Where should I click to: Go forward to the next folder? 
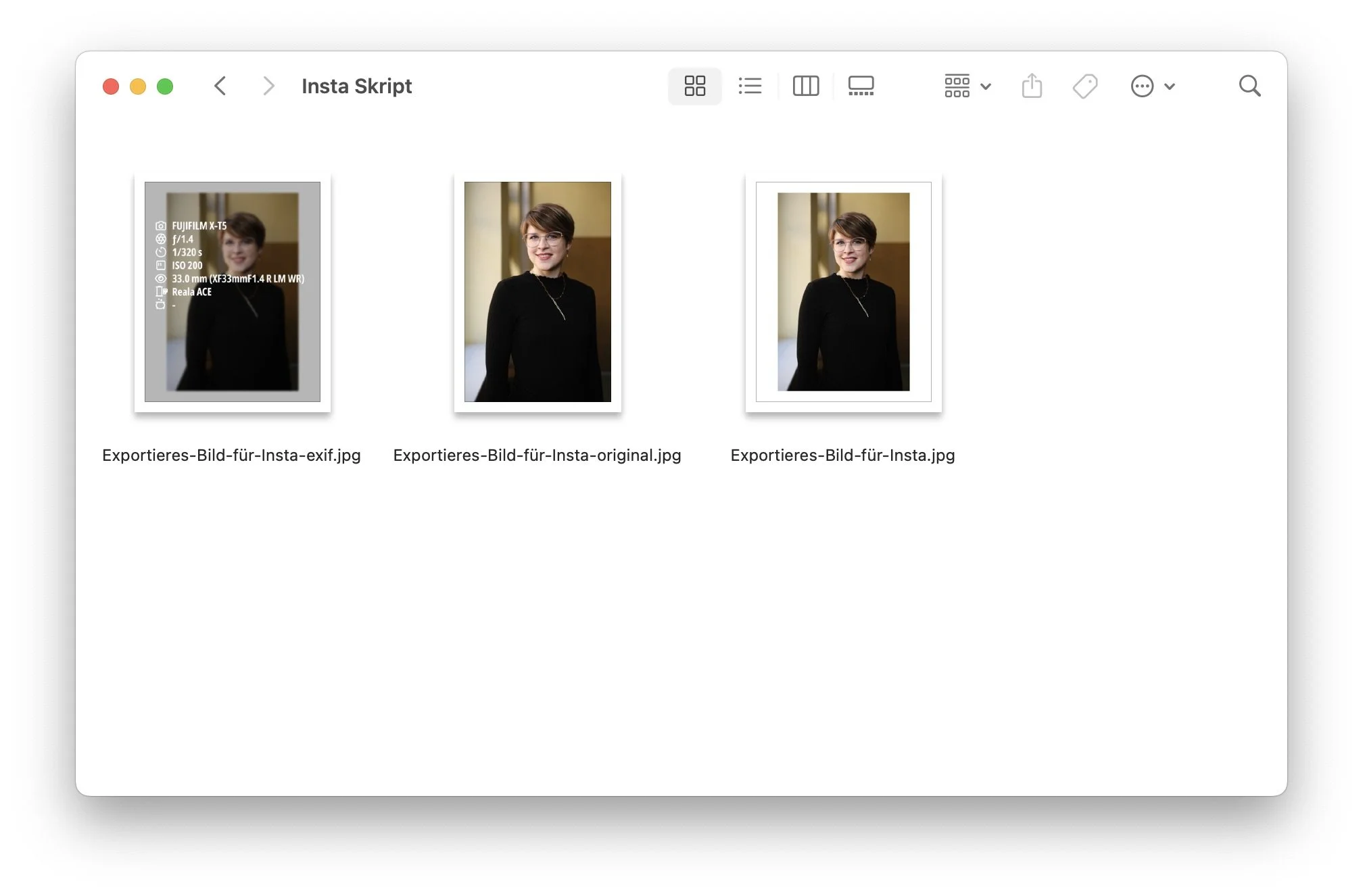[x=268, y=86]
